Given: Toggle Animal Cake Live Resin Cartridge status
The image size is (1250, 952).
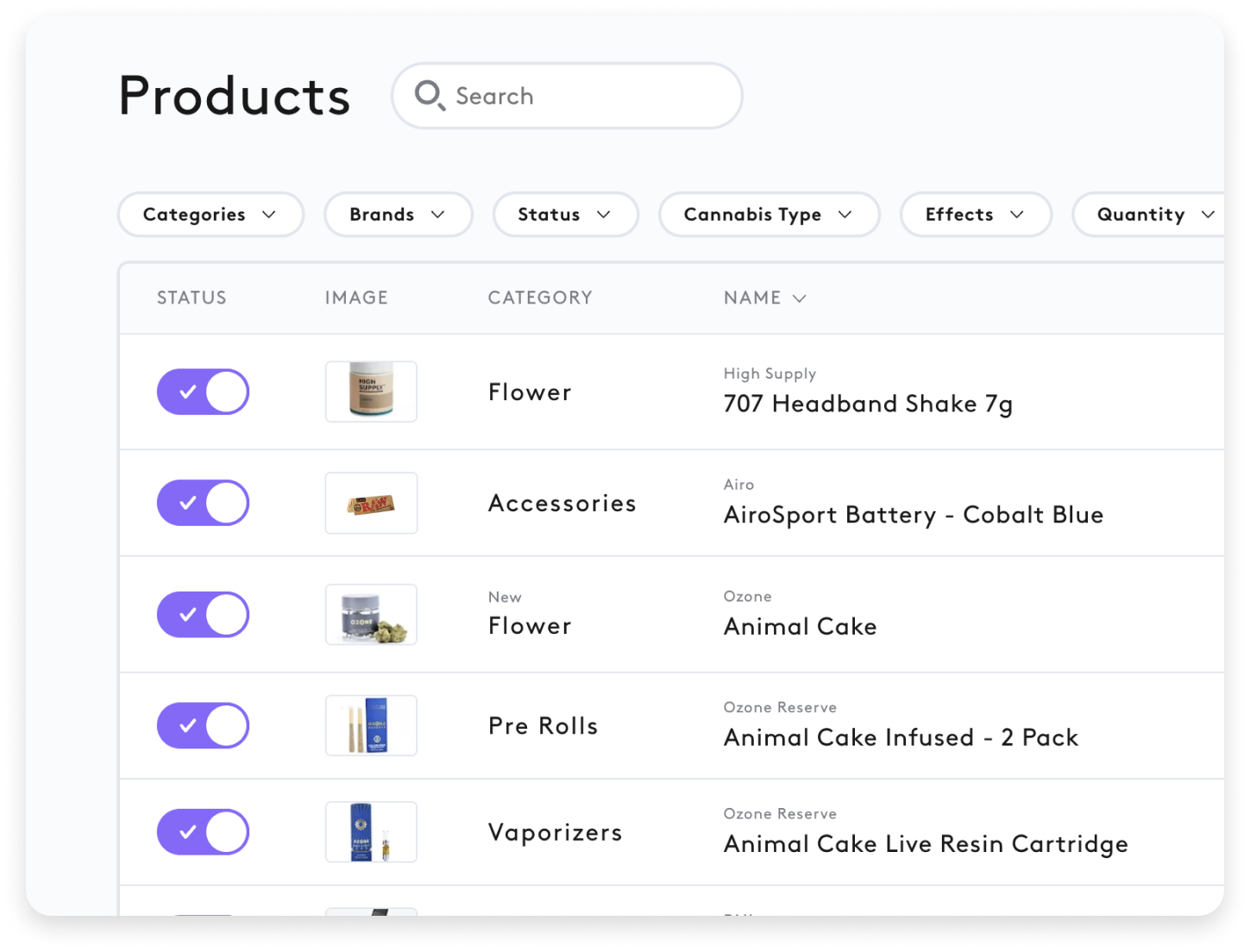Looking at the screenshot, I should point(203,832).
